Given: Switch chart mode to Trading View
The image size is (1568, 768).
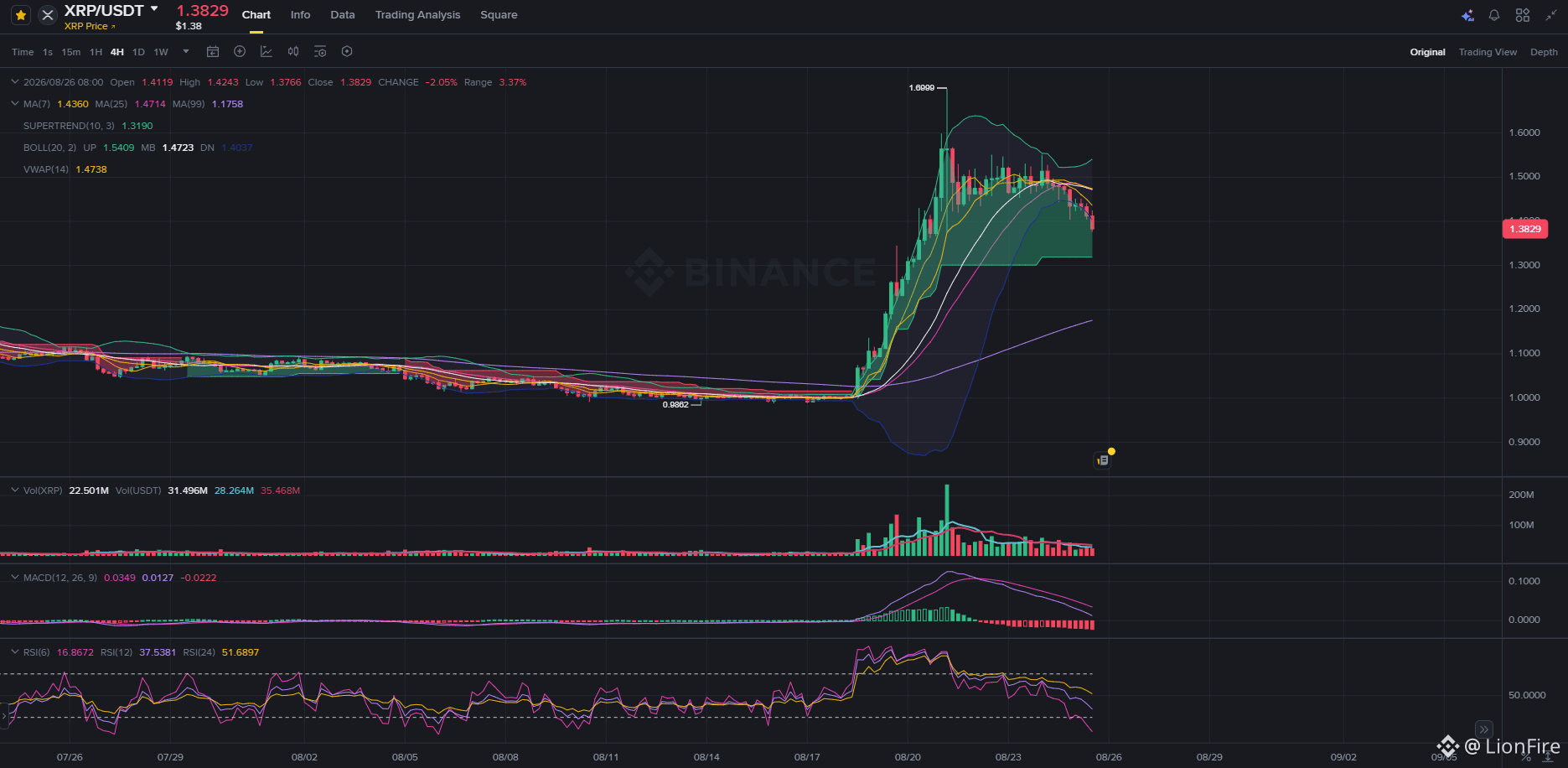Looking at the screenshot, I should tap(1488, 52).
